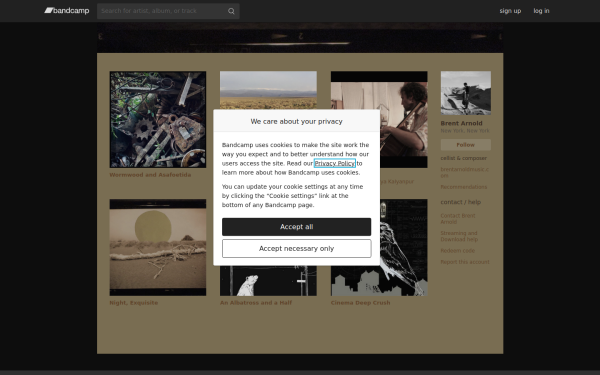
Task: Click the Wormwood and Asafoetida title link
Action: tap(150, 175)
